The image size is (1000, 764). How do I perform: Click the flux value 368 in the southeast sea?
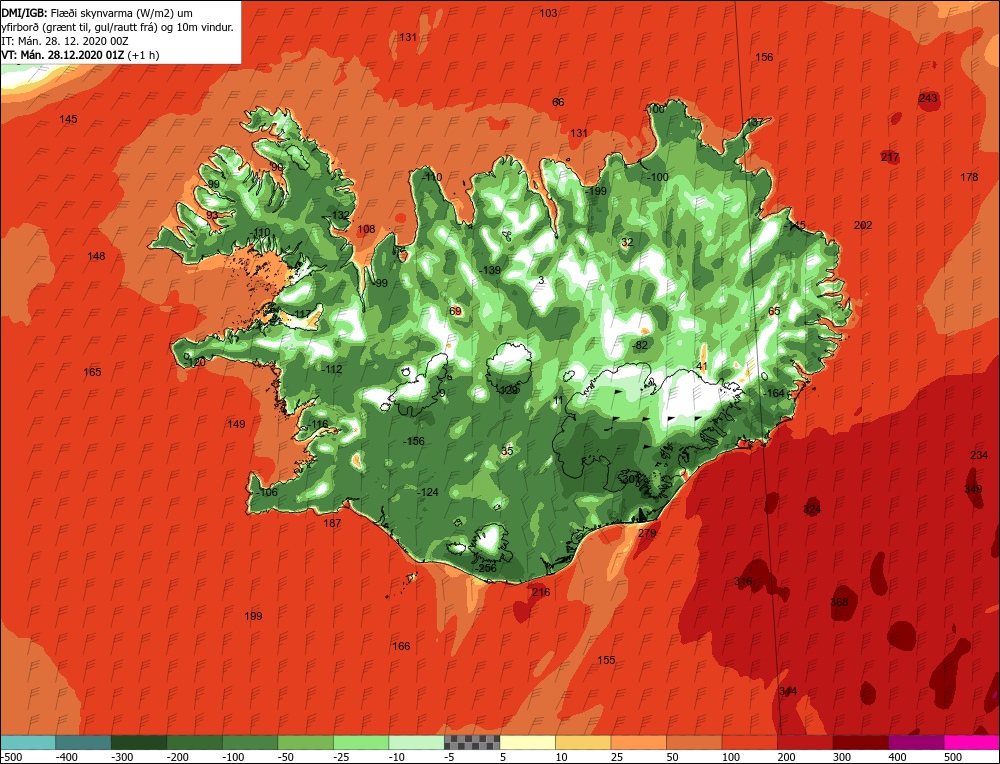(x=839, y=602)
